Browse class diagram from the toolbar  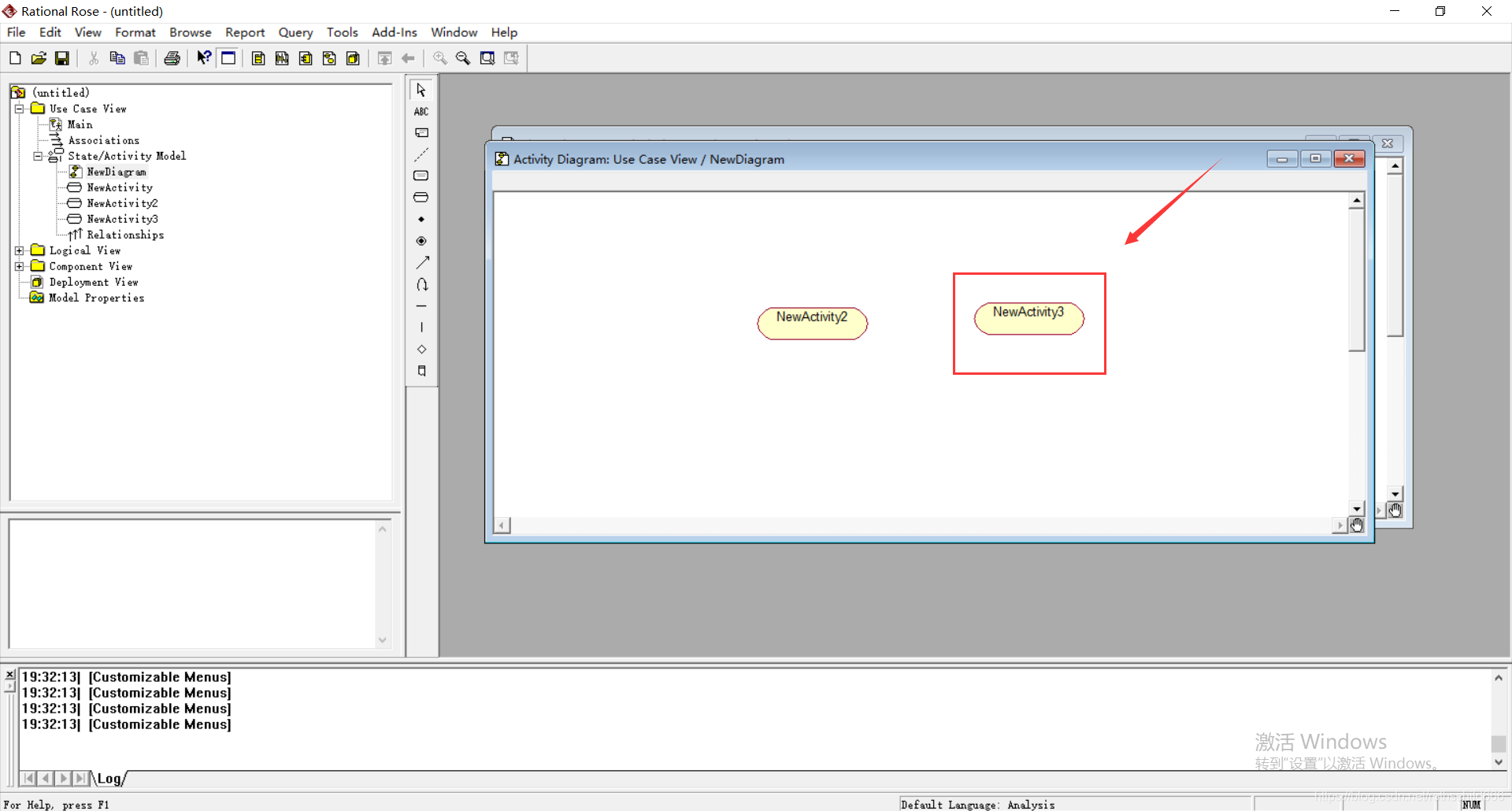258,58
